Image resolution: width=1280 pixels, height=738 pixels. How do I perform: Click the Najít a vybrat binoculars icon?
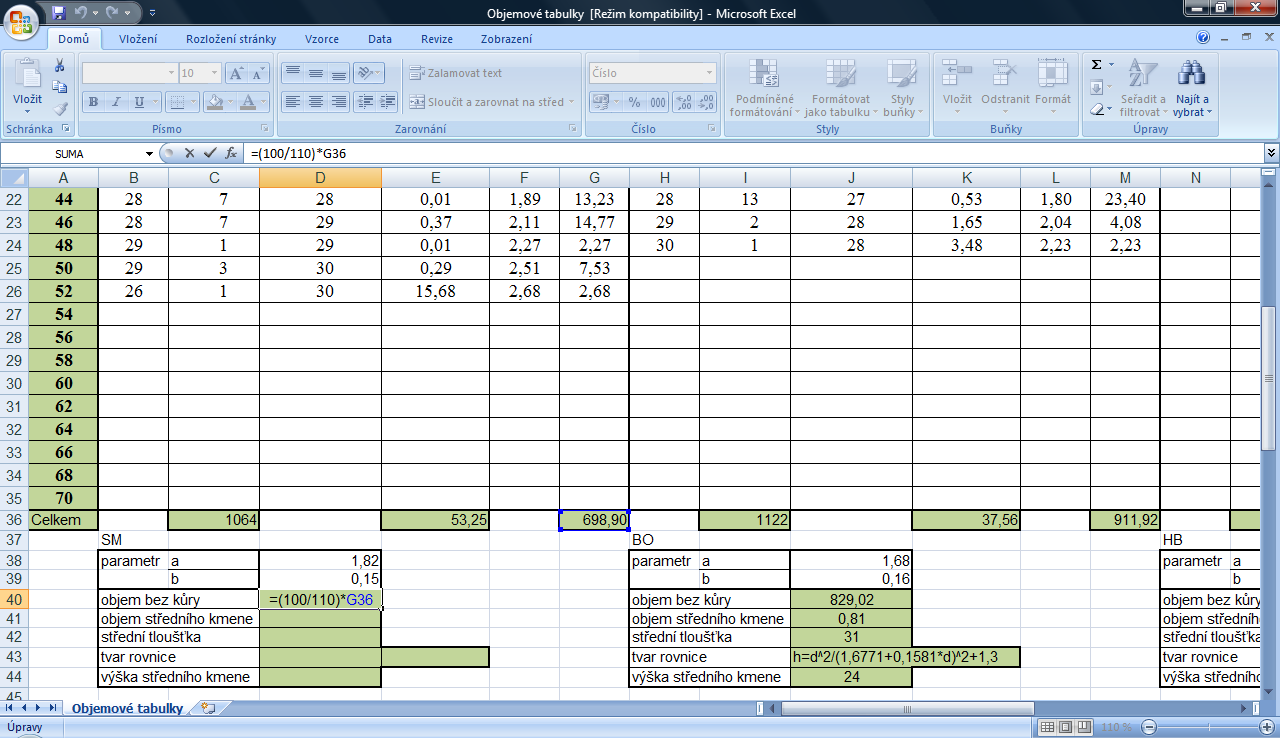point(1191,72)
